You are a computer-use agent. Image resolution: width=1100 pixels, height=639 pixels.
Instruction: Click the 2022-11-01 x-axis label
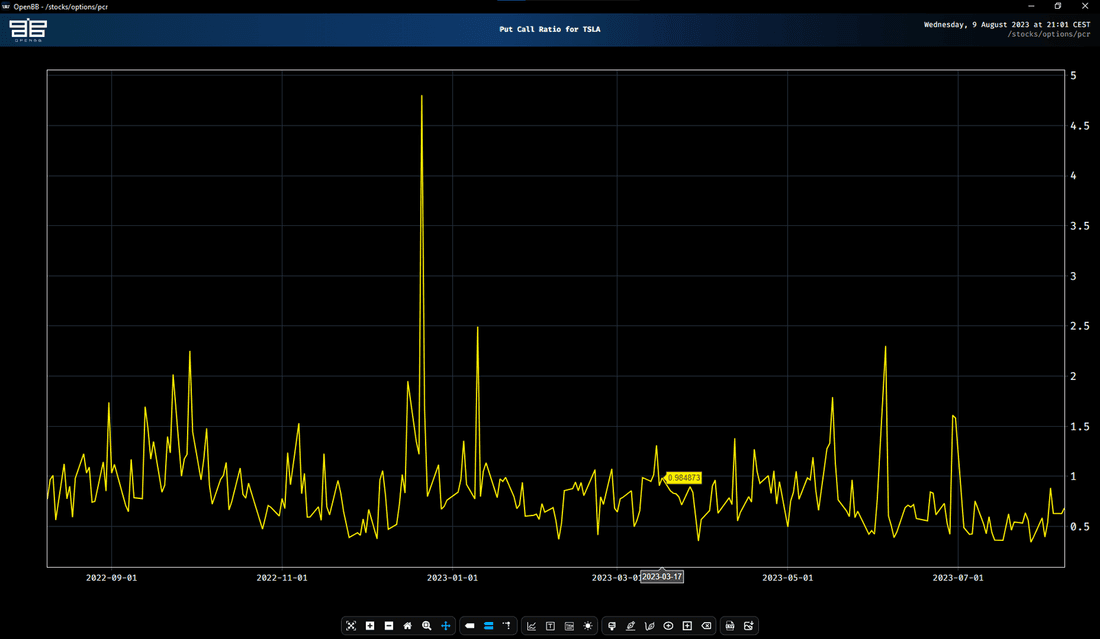coord(282,578)
